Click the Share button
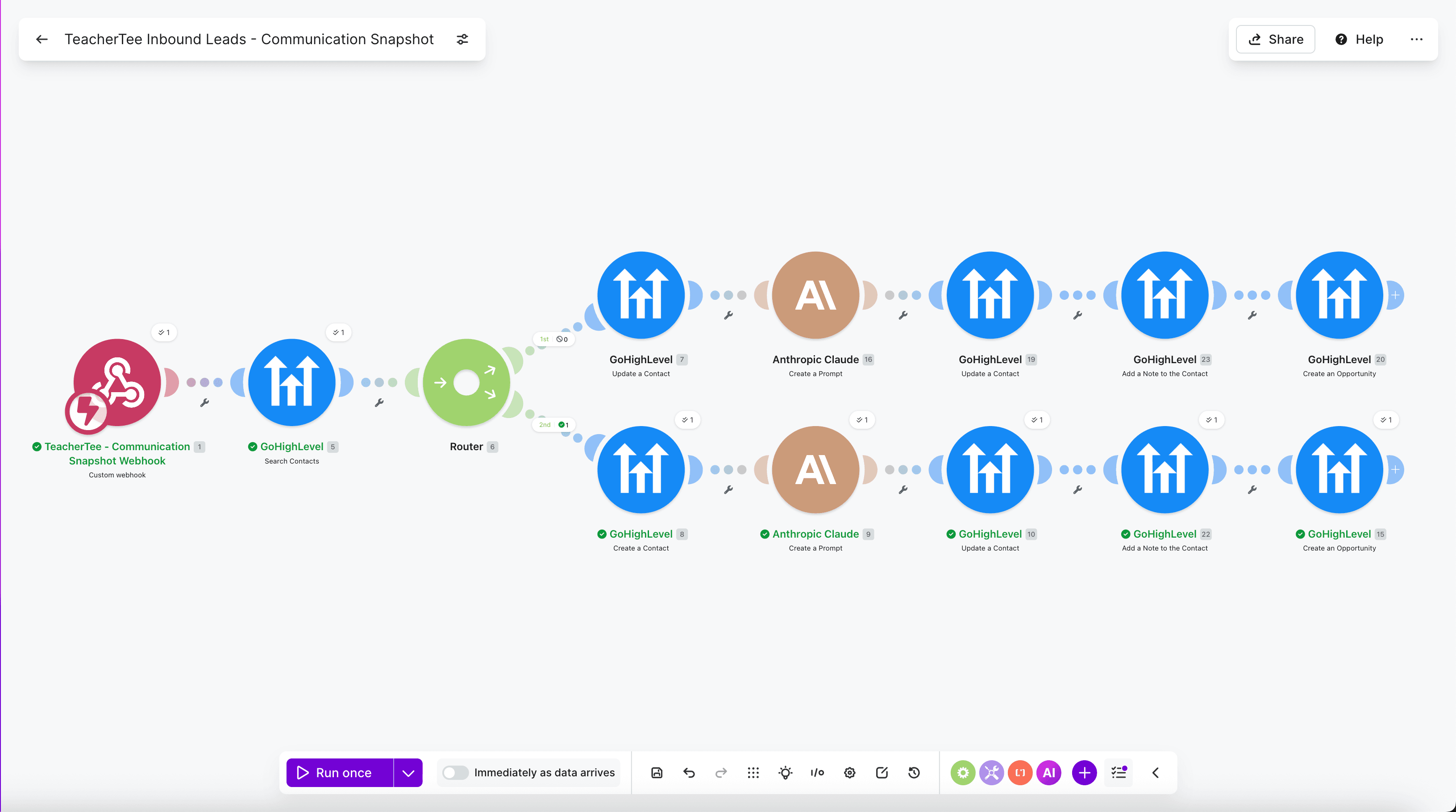1456x812 pixels. (x=1275, y=39)
